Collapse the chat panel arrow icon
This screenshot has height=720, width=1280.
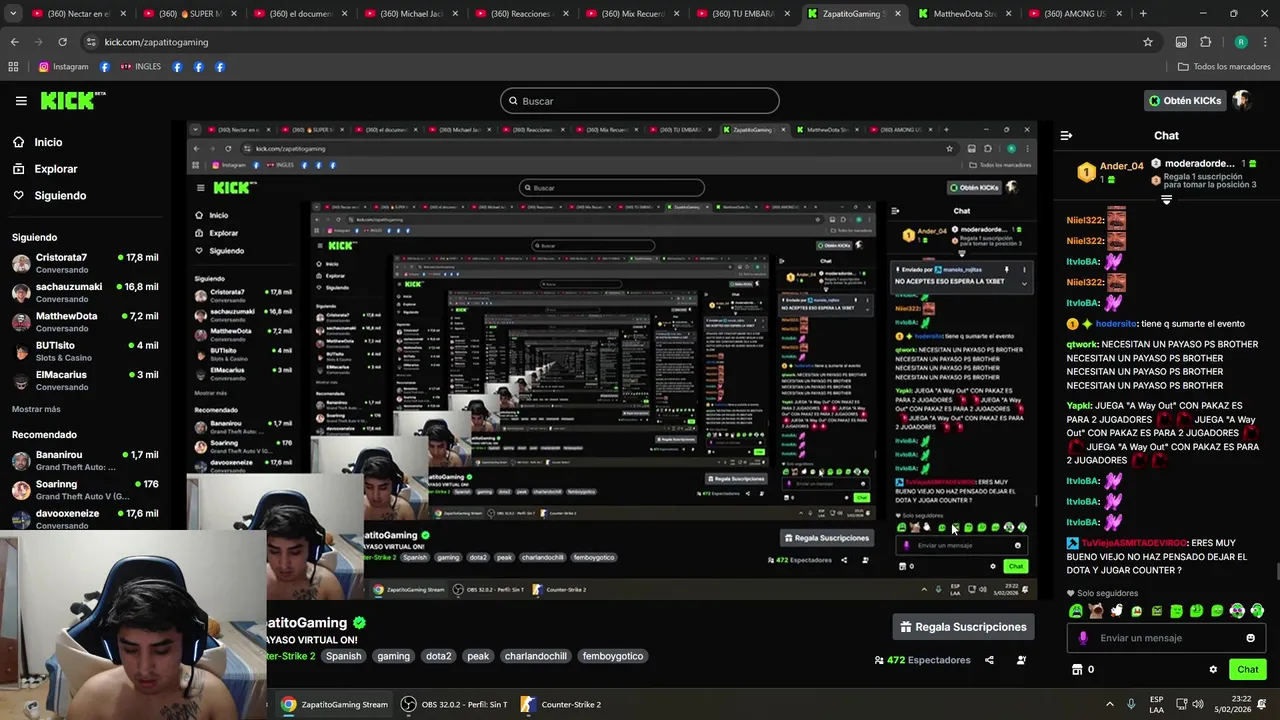[1066, 135]
